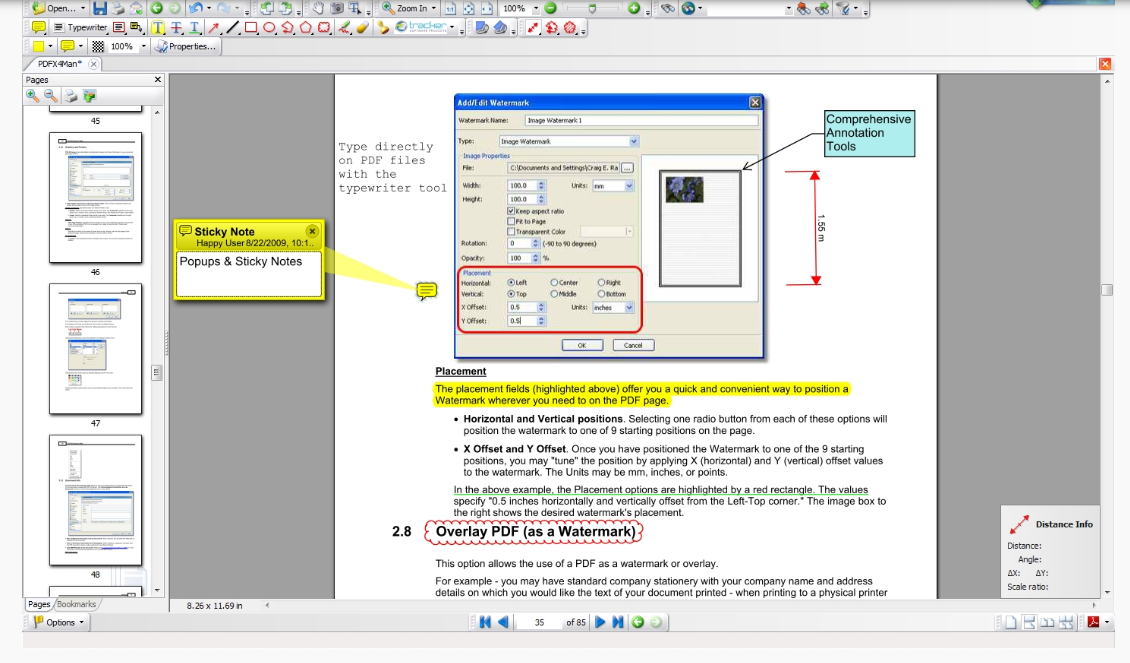Click the Print icon in top toolbar

117,8
